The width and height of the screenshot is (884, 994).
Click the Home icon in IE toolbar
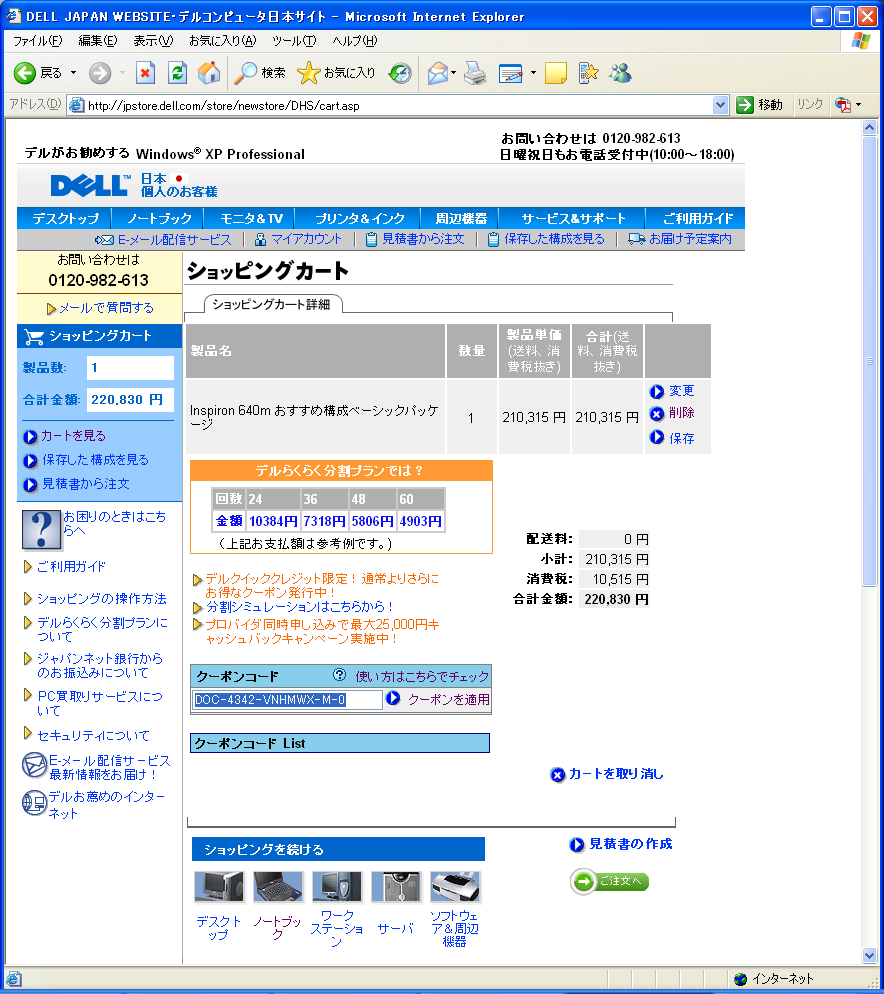pyautogui.click(x=209, y=73)
